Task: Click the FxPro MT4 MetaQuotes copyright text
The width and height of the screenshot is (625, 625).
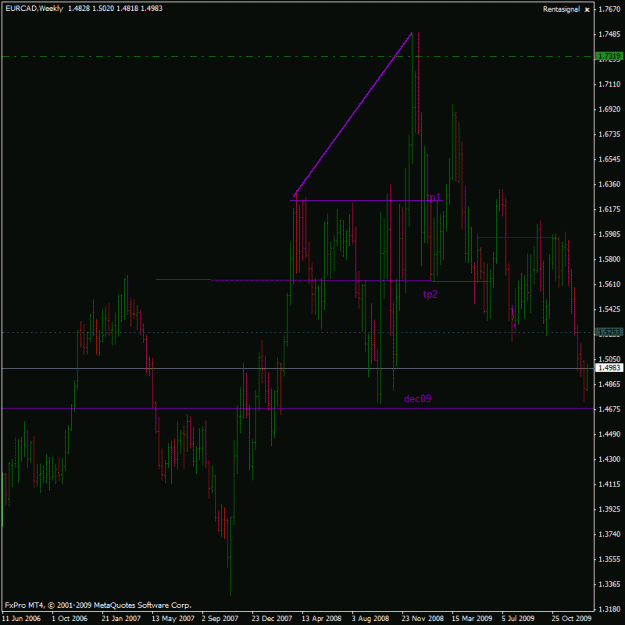Action: pyautogui.click(x=98, y=605)
